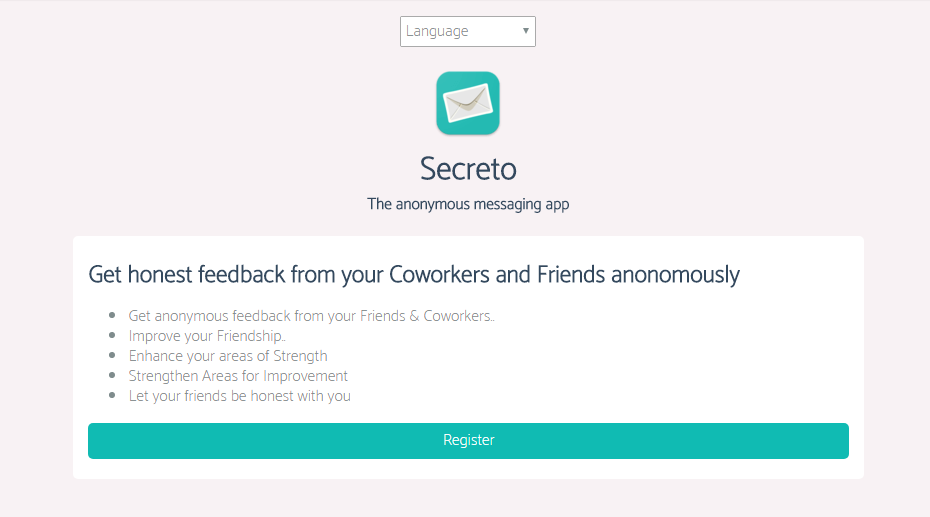The width and height of the screenshot is (930, 517).
Task: Select the 'The anonymous messaging app' tagline
Action: pos(468,205)
